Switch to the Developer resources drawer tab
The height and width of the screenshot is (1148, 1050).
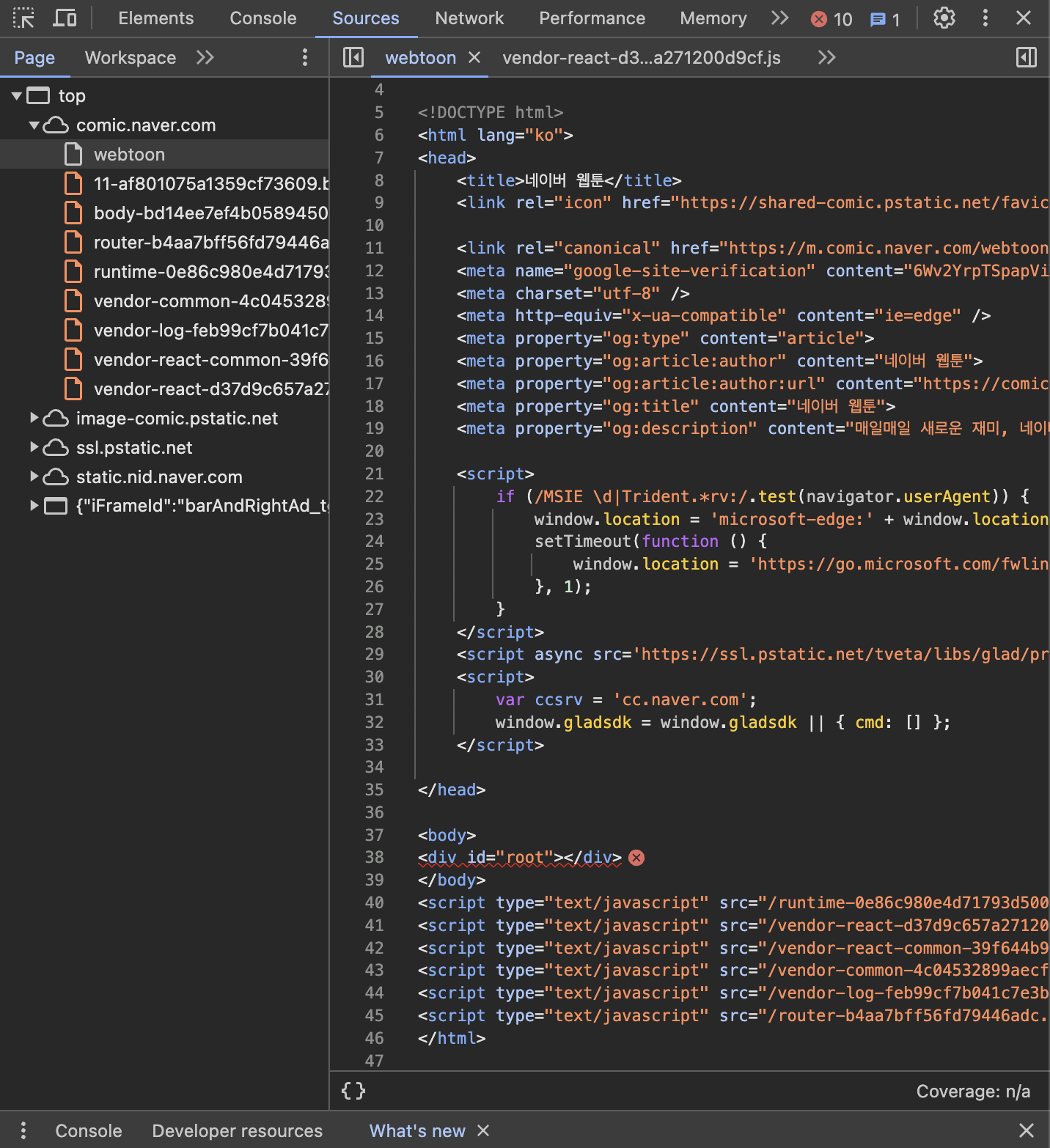pos(238,1130)
